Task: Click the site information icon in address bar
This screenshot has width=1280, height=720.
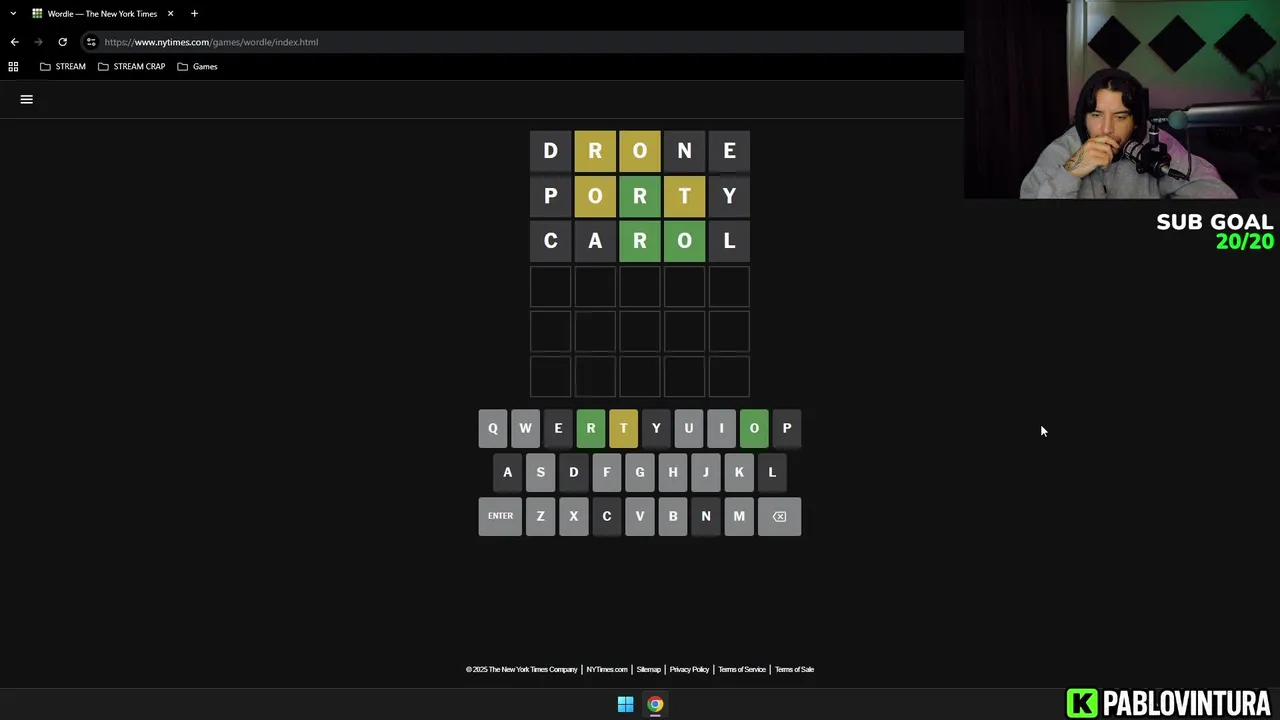Action: [91, 42]
